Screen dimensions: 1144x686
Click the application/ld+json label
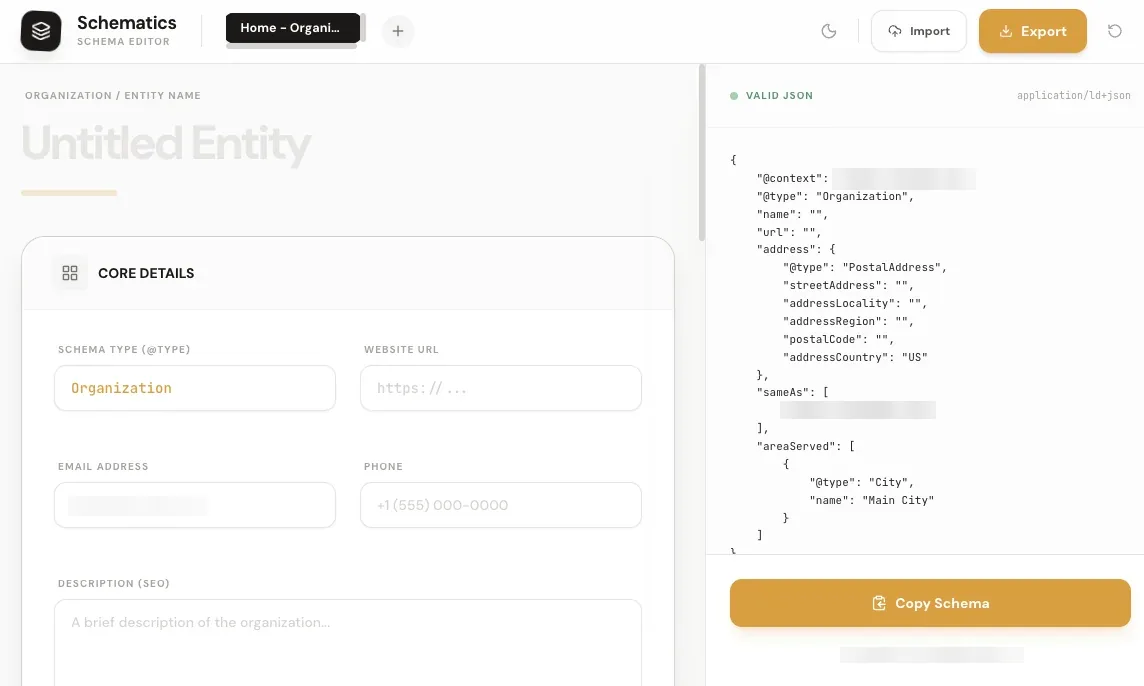click(1073, 96)
